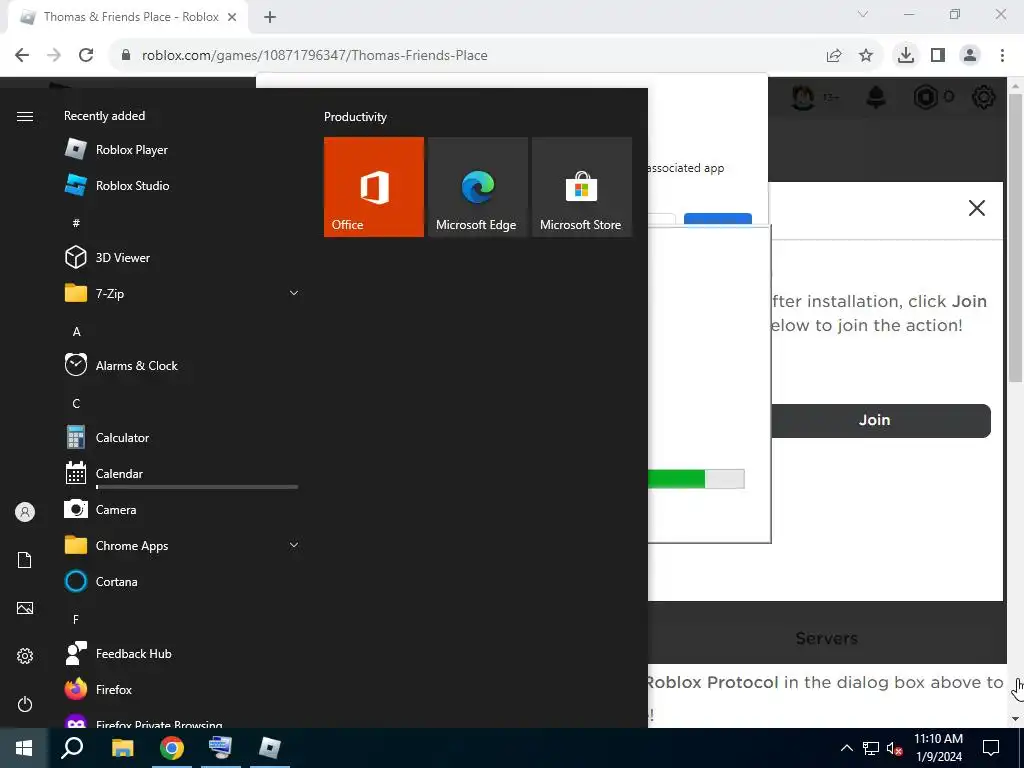The width and height of the screenshot is (1024, 768).
Task: Bookmark this page with the star icon
Action: [x=866, y=56]
